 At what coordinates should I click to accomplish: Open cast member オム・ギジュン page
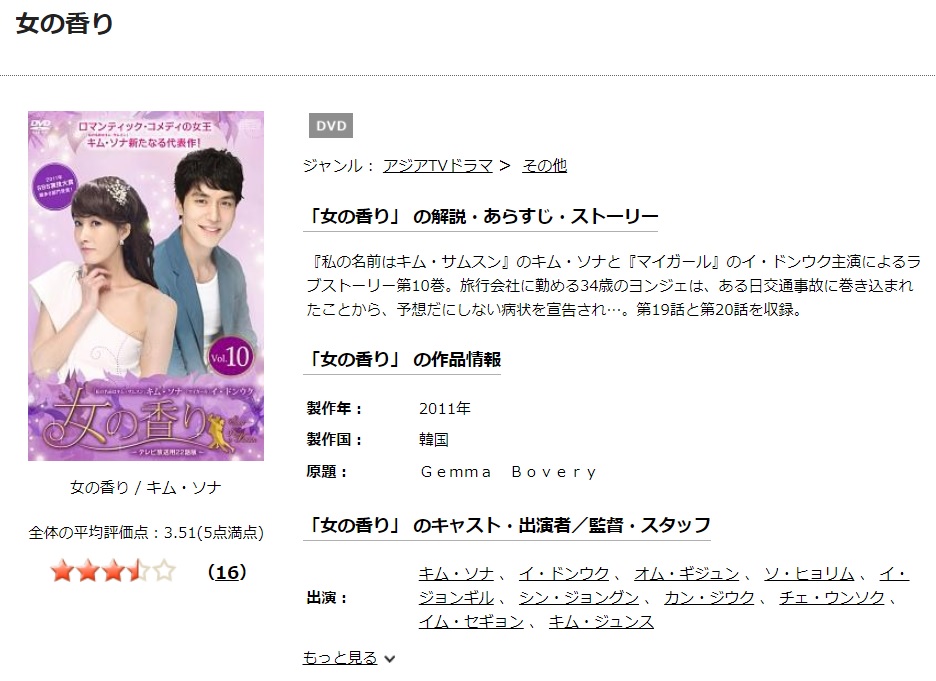coord(686,574)
